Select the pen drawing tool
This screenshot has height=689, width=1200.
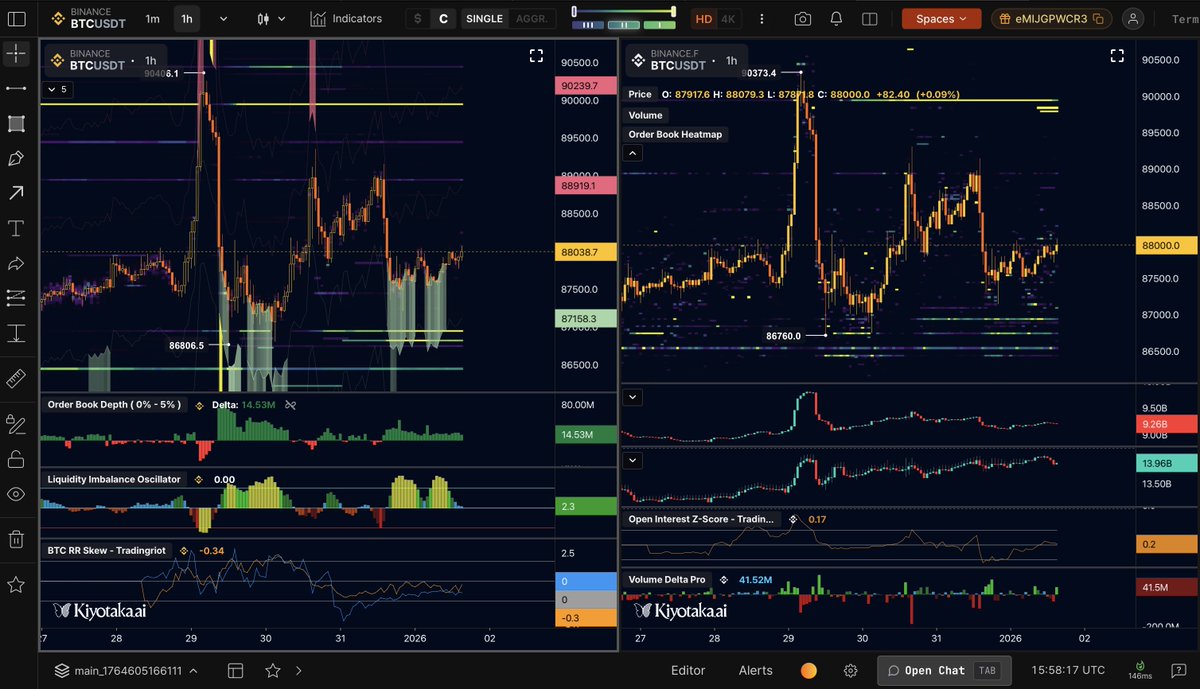[x=16, y=158]
